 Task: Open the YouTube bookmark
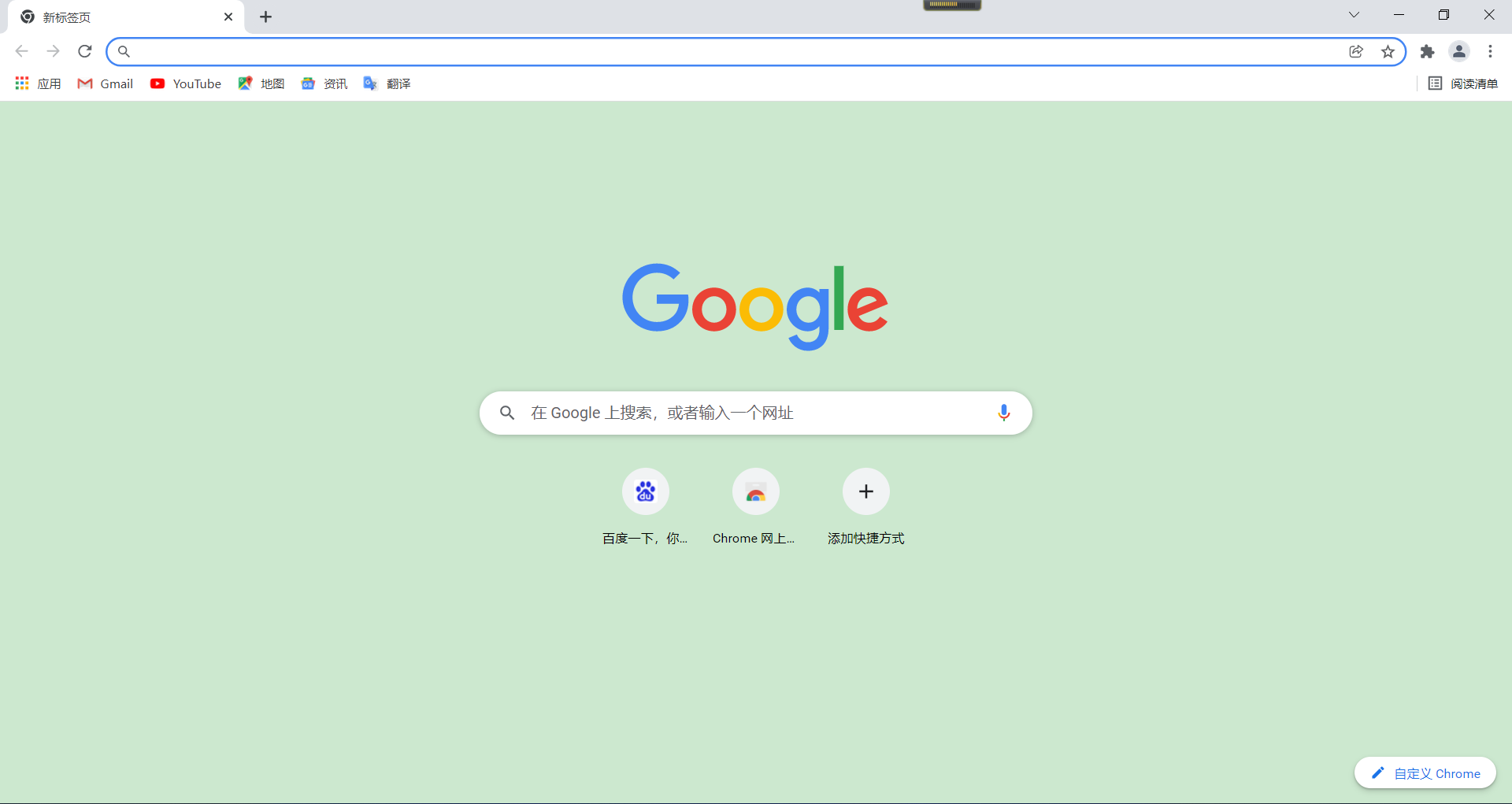click(x=186, y=83)
